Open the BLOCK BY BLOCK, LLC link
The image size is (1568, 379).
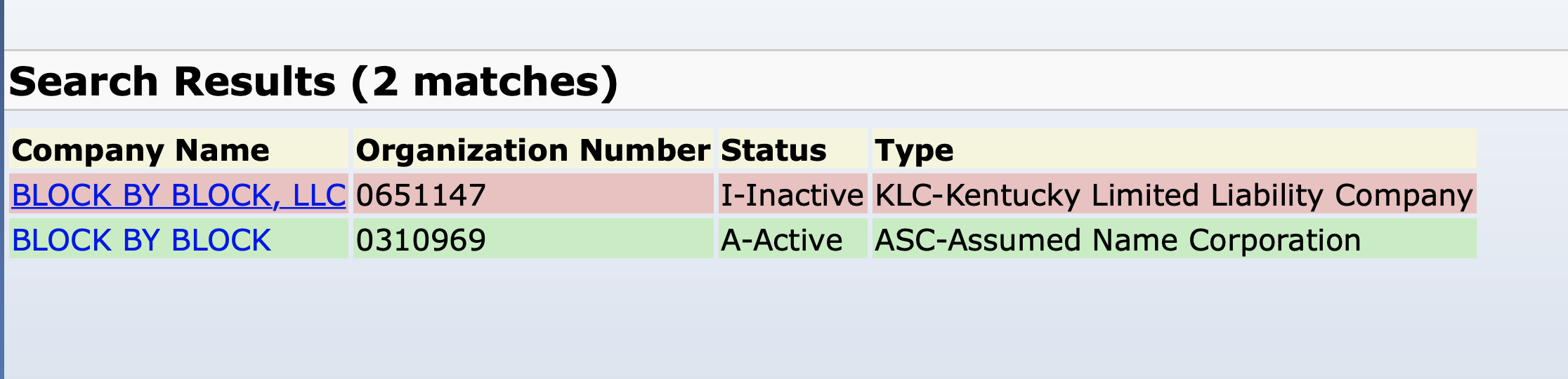178,195
